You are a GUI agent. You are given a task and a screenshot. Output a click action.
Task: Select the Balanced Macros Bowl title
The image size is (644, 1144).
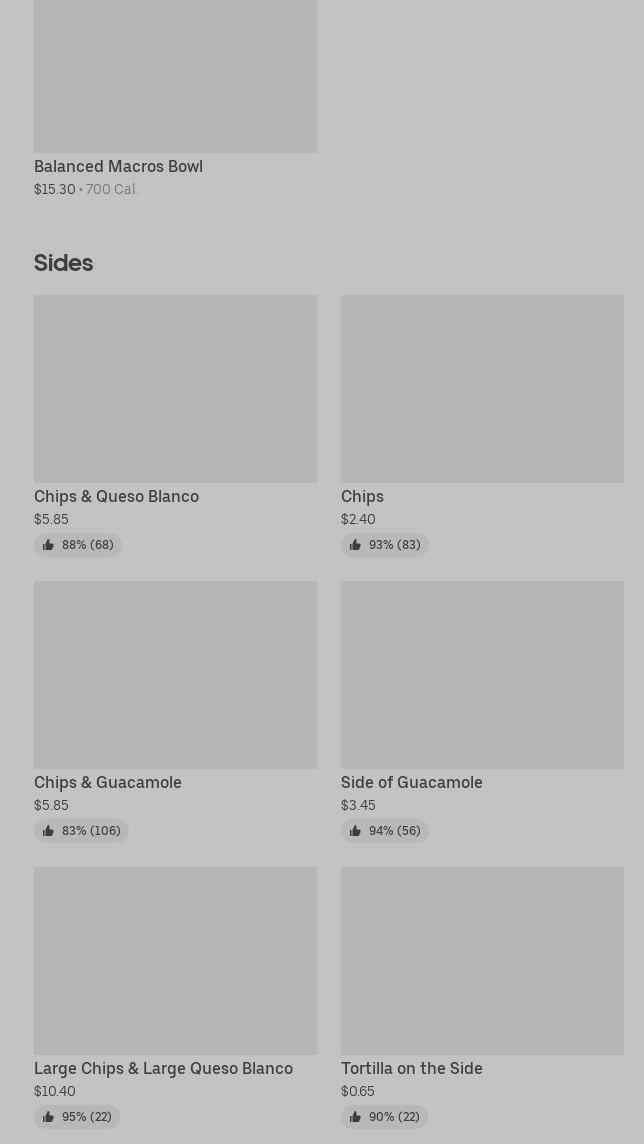point(118,167)
